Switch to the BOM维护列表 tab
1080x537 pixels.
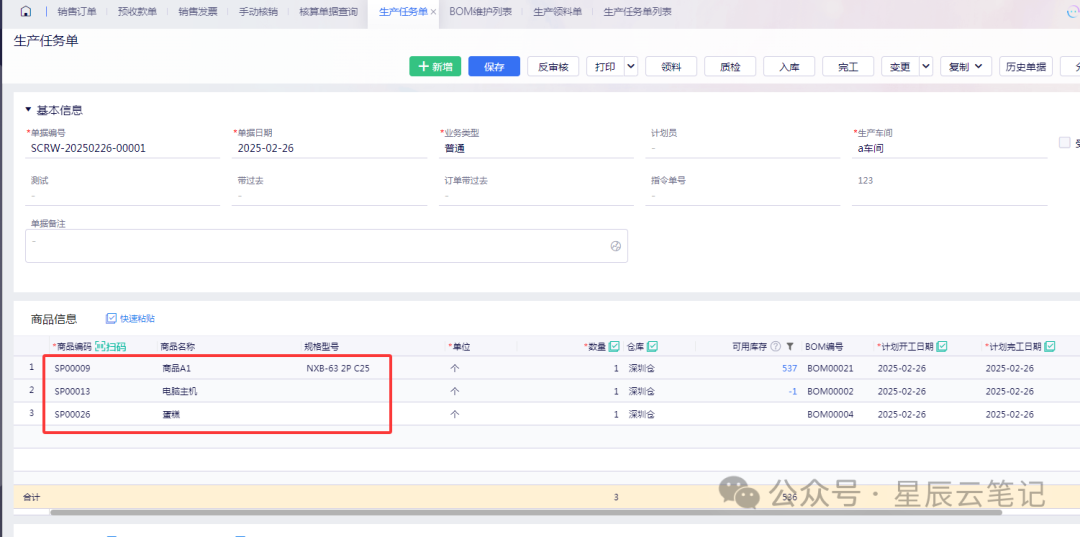[x=480, y=12]
